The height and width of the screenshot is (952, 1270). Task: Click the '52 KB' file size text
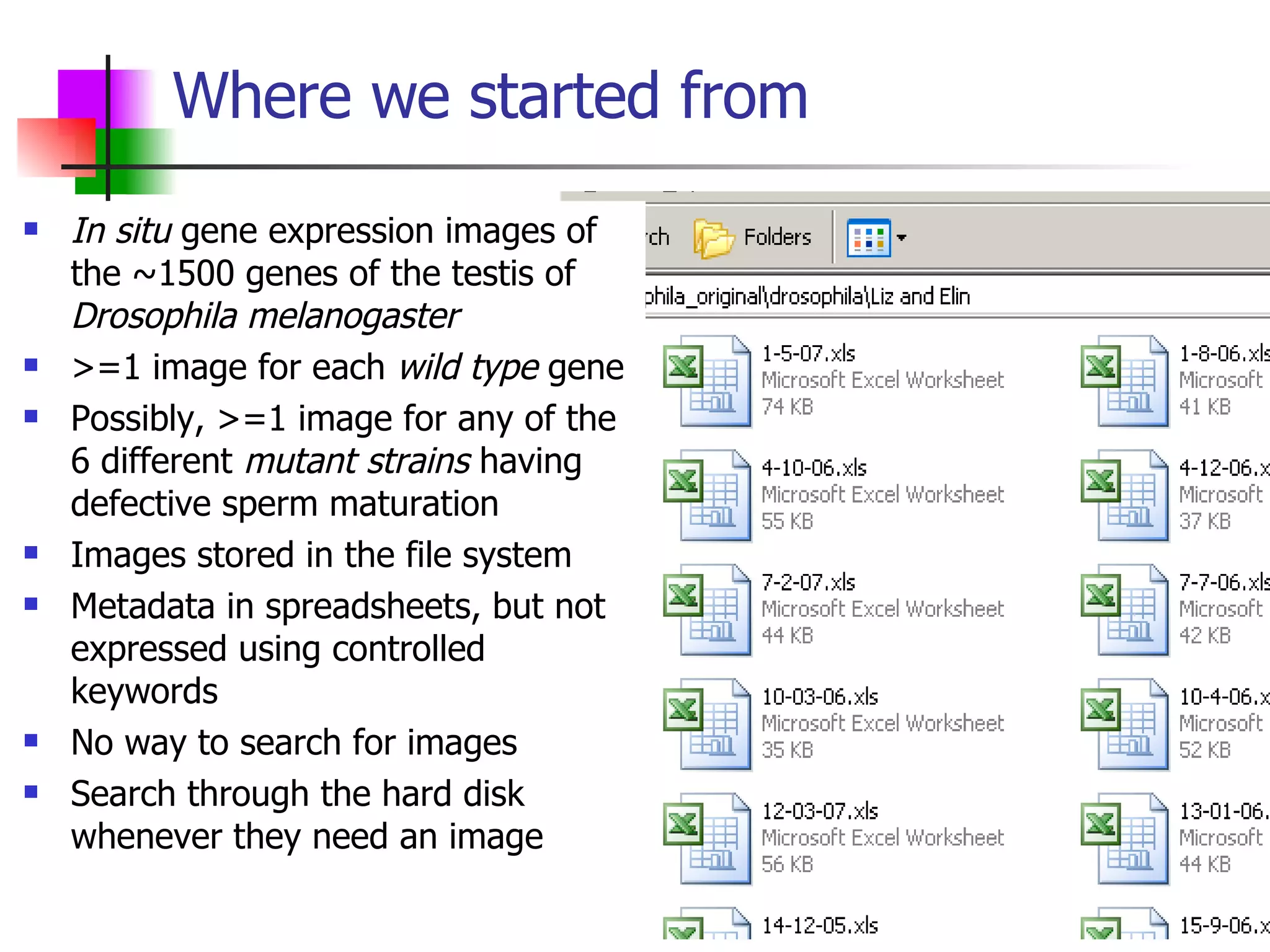(1205, 750)
